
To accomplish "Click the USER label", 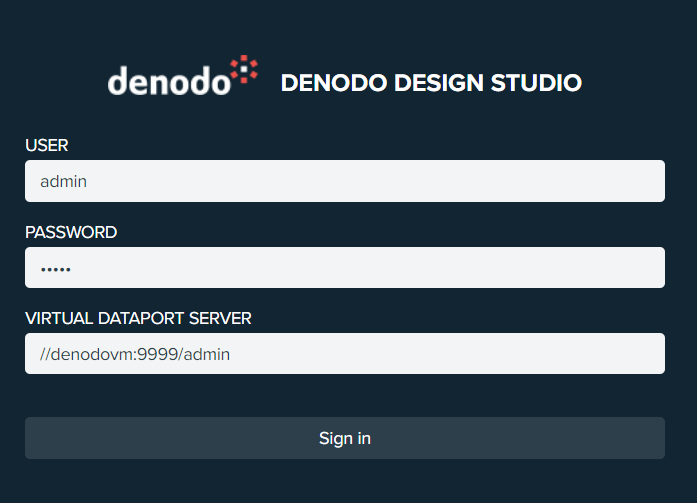I will 47,145.
